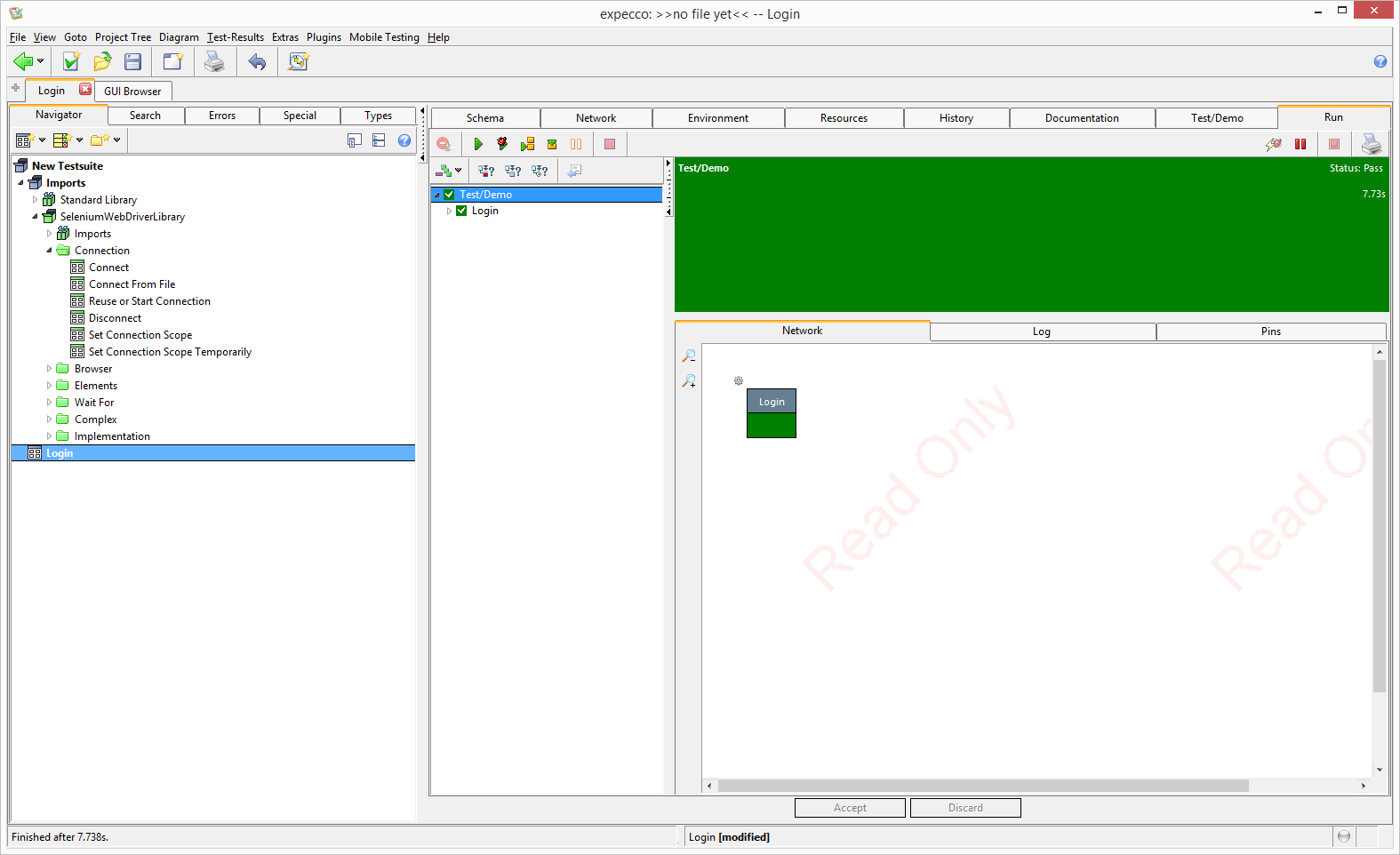The height and width of the screenshot is (855, 1400).
Task: Click the blue help question mark icon
Action: tap(1380, 61)
